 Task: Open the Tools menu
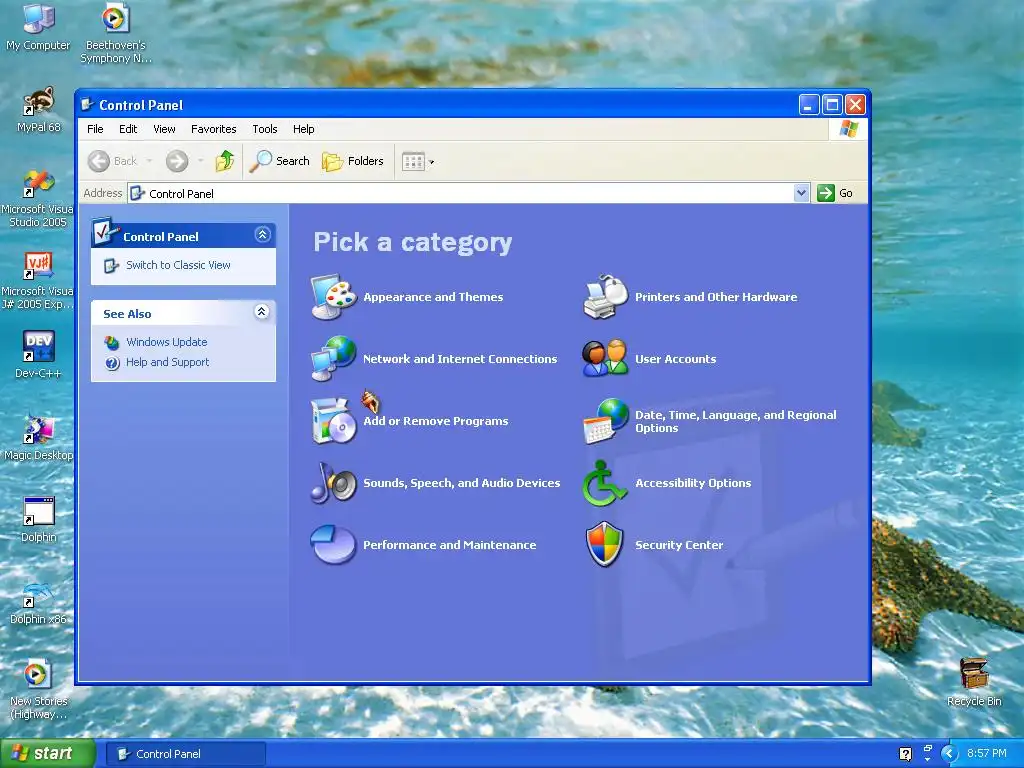(x=265, y=129)
